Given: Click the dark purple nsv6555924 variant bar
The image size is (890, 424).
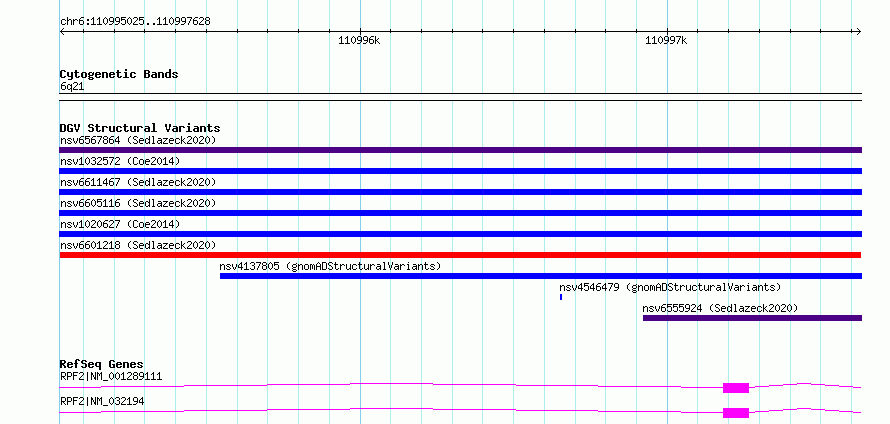Looking at the screenshot, I should pos(752,318).
